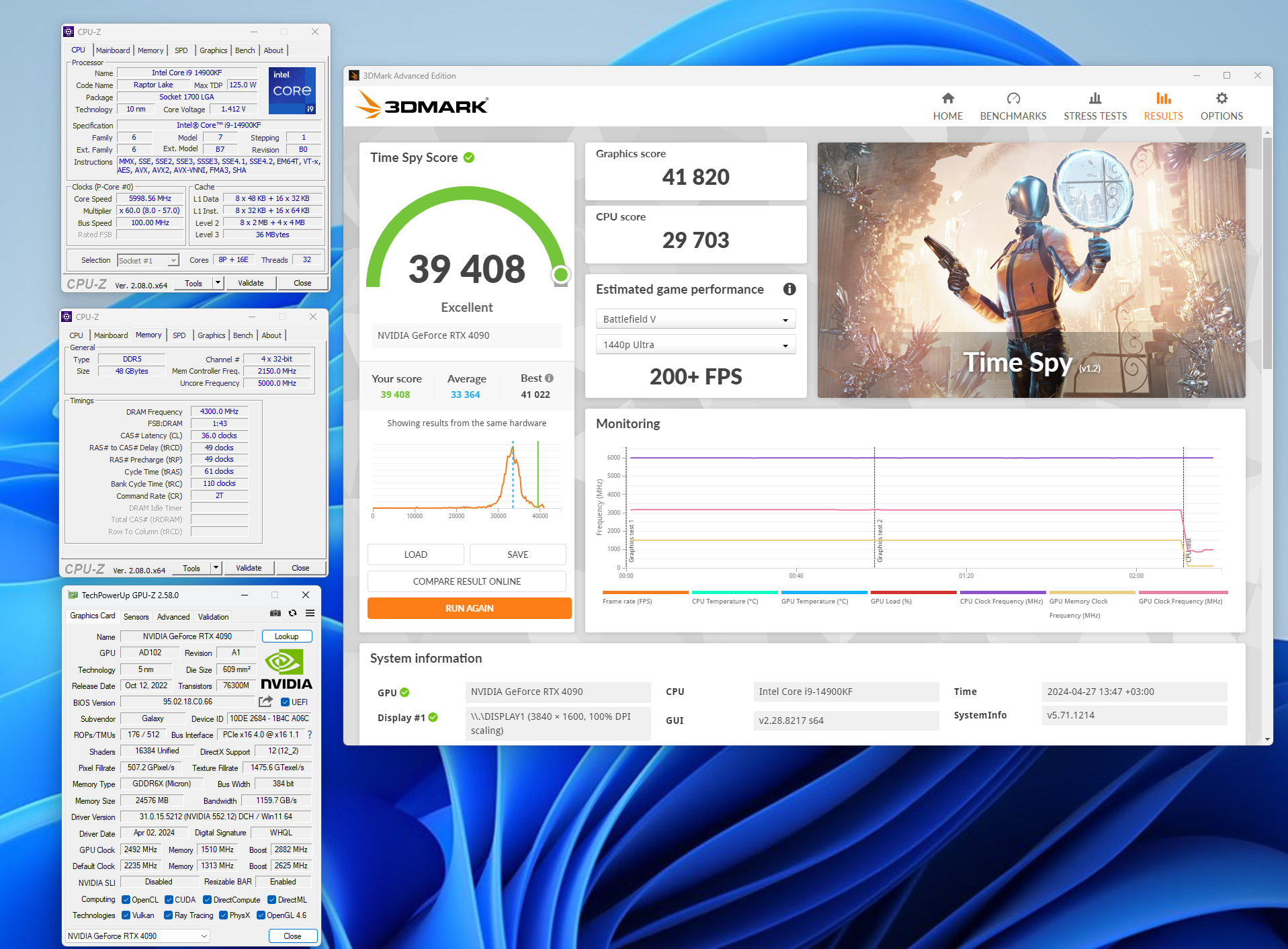
Task: Open the GPU selector dropdown at GPU-Z bottom
Action: [x=138, y=936]
